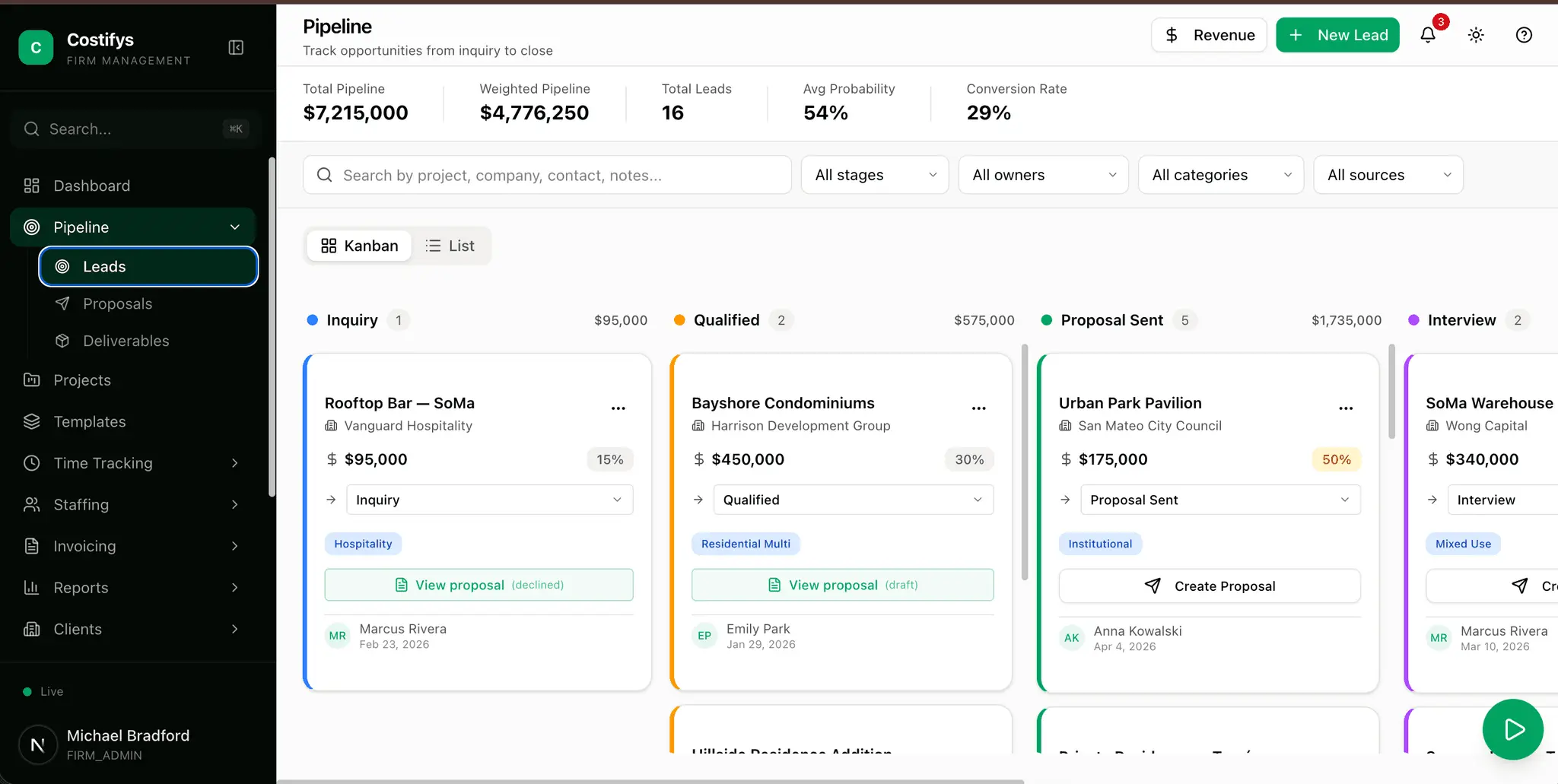Click the Clients building icon

[x=31, y=629]
